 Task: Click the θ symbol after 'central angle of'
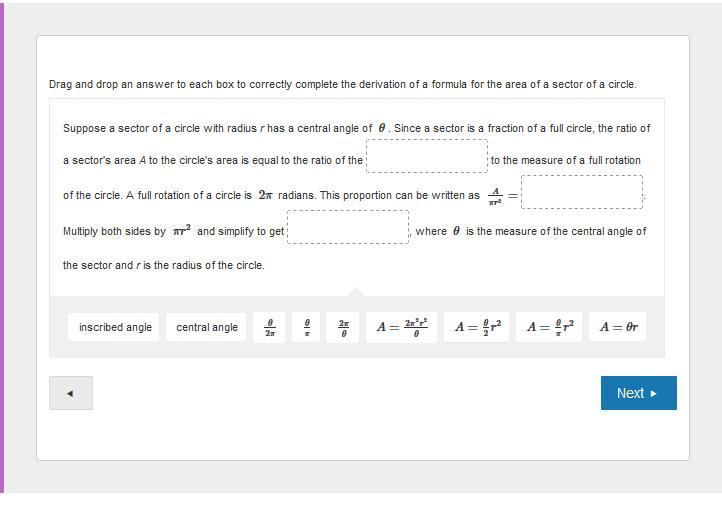coord(382,128)
